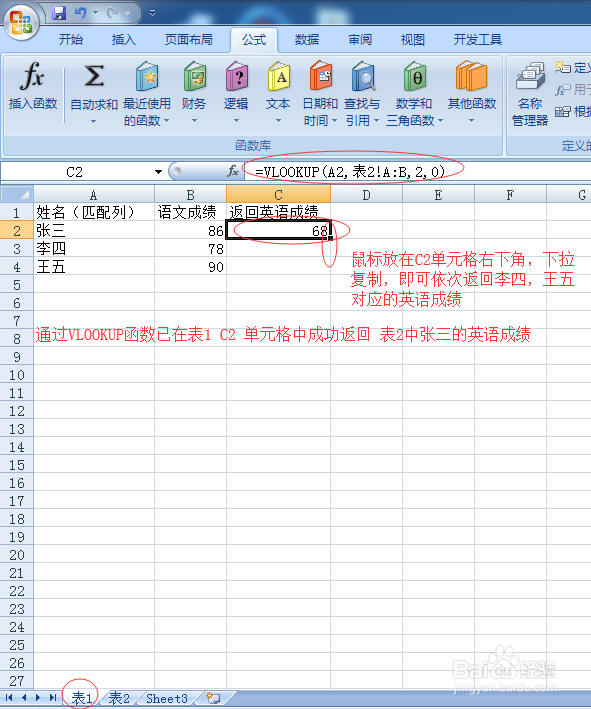Image resolution: width=591 pixels, height=709 pixels.
Task: Select the row 2 header
Action: coord(17,231)
